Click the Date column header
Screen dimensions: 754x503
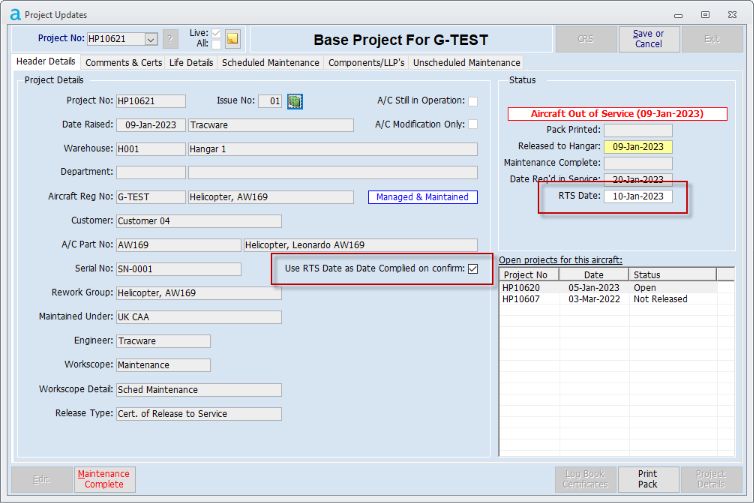[594, 275]
